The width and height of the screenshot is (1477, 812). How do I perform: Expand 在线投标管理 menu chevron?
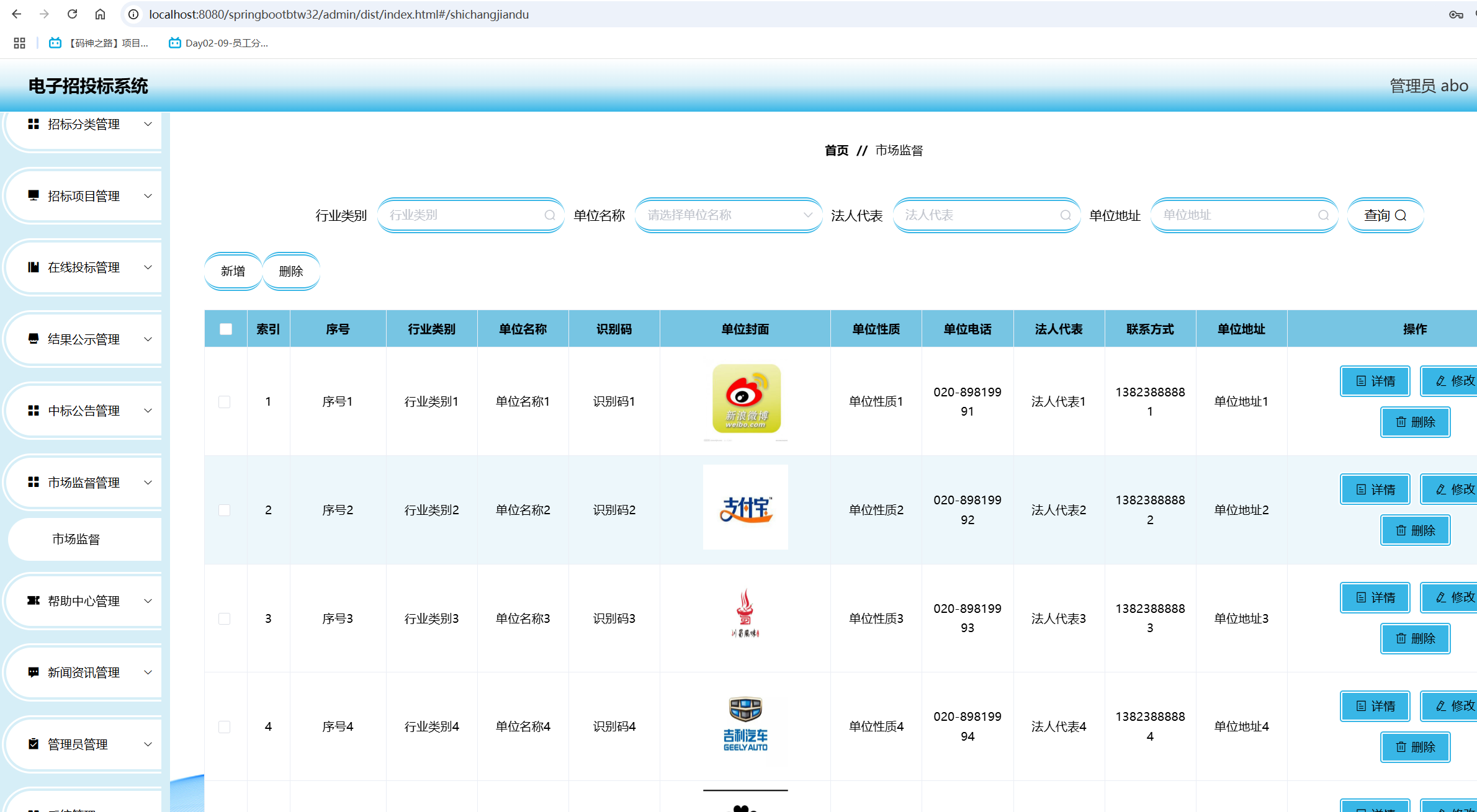coord(148,267)
